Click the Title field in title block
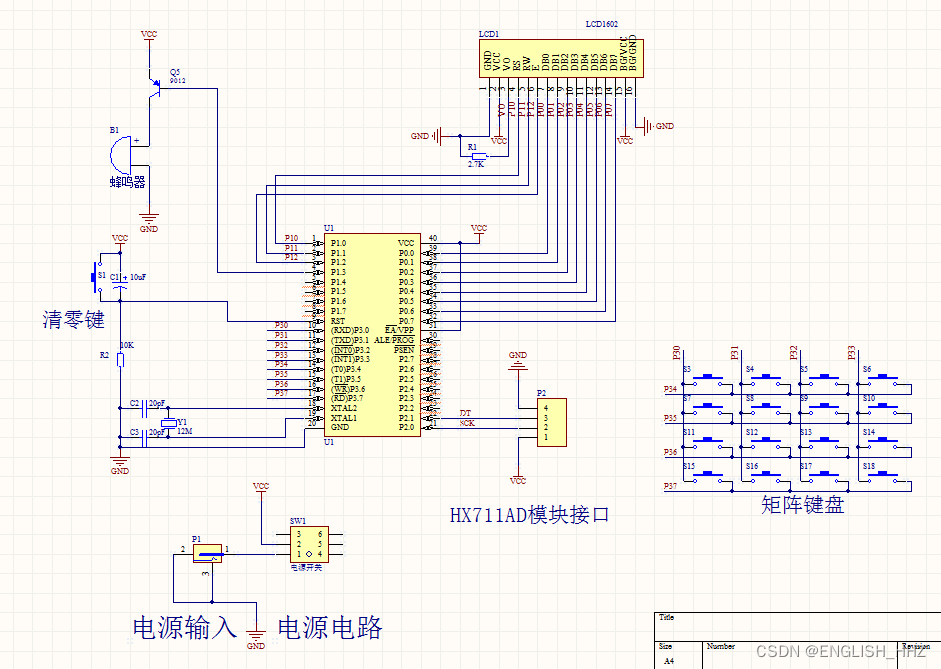Screen dimensions: 941x669 click(666, 617)
